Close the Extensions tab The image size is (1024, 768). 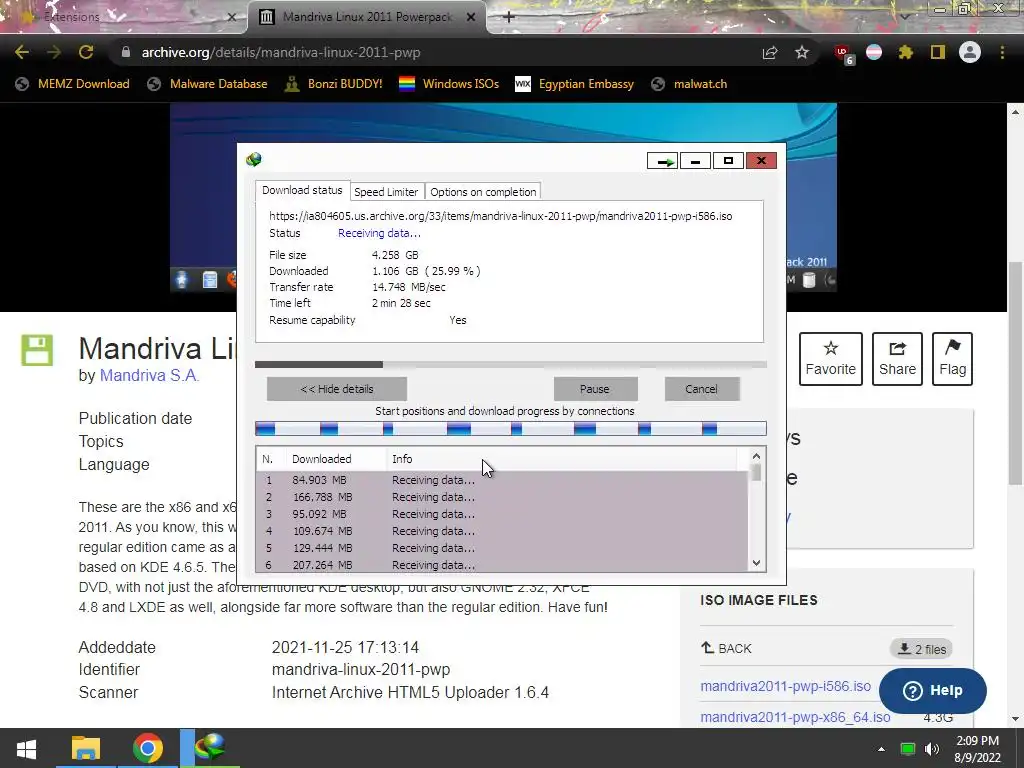tap(231, 17)
